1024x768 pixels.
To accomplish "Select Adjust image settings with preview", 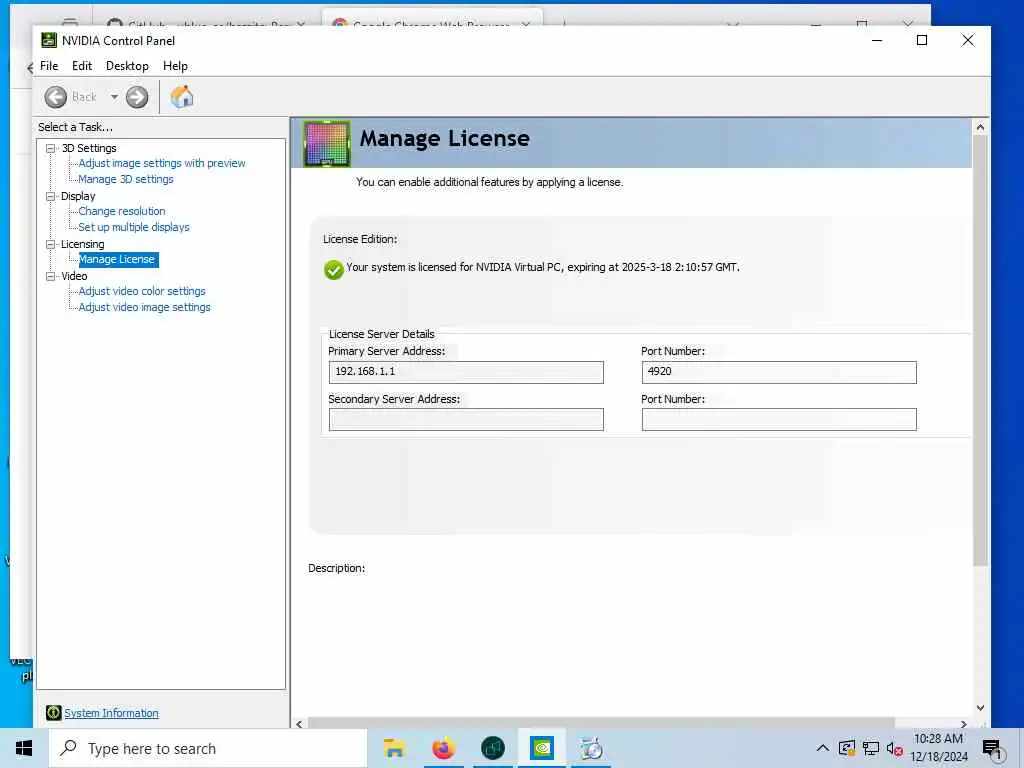I will (162, 163).
